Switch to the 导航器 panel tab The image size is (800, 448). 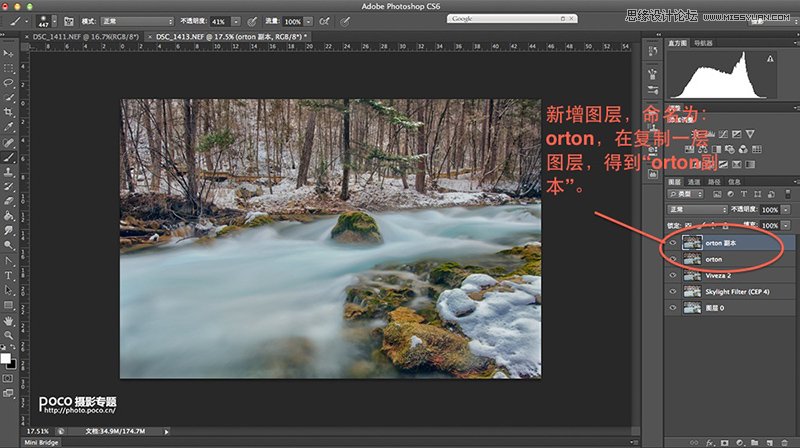[x=704, y=43]
